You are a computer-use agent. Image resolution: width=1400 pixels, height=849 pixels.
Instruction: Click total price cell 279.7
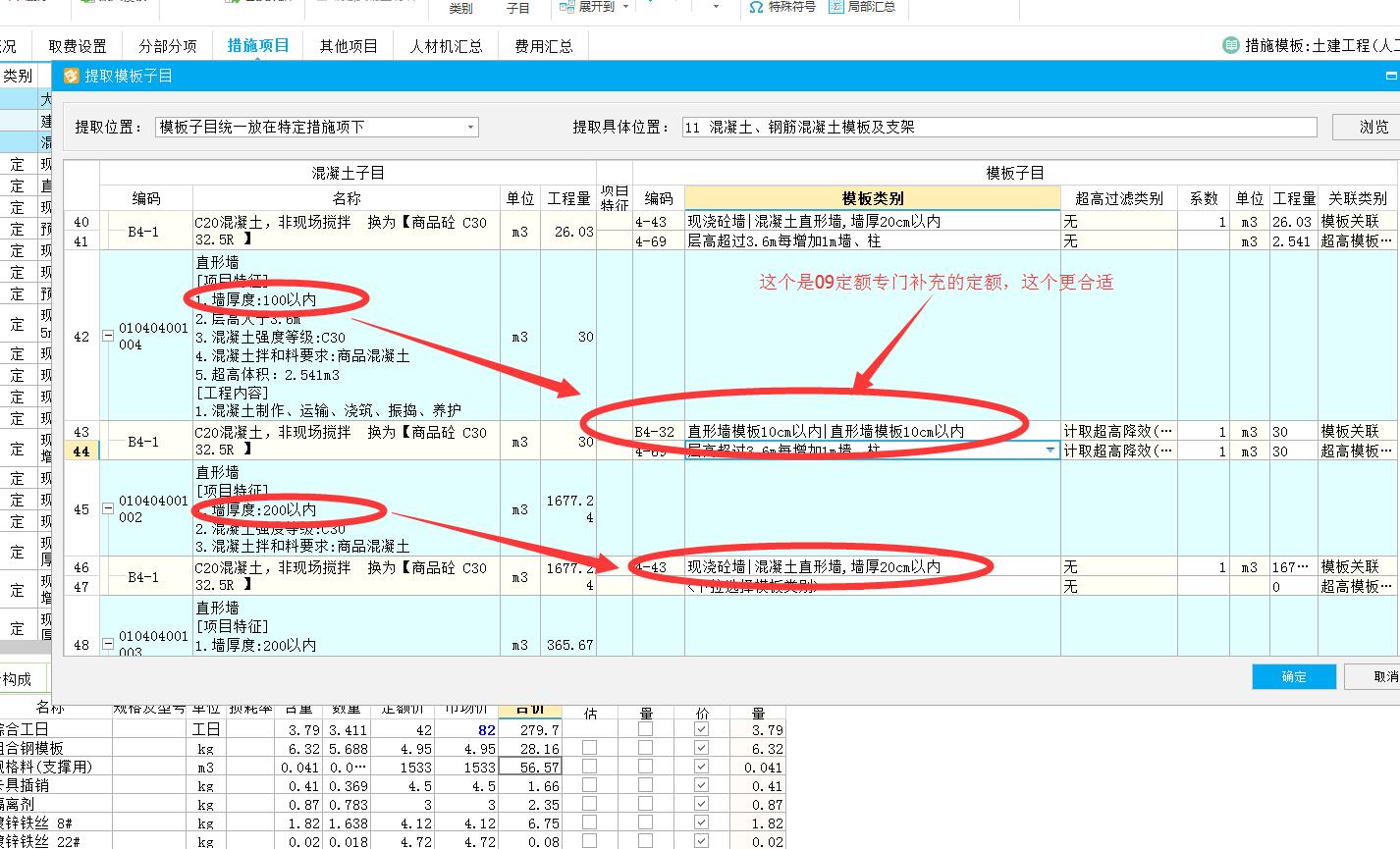[530, 729]
